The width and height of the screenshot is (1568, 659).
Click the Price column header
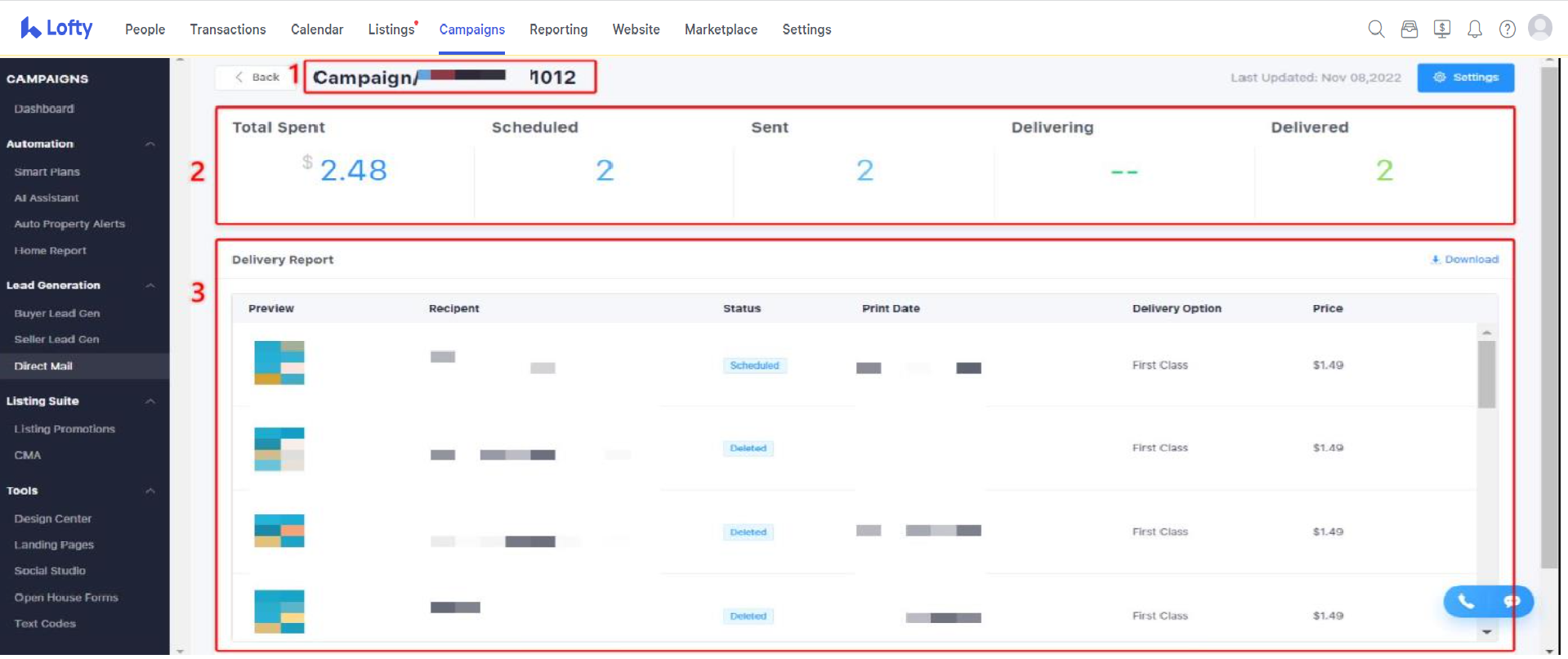click(1327, 308)
